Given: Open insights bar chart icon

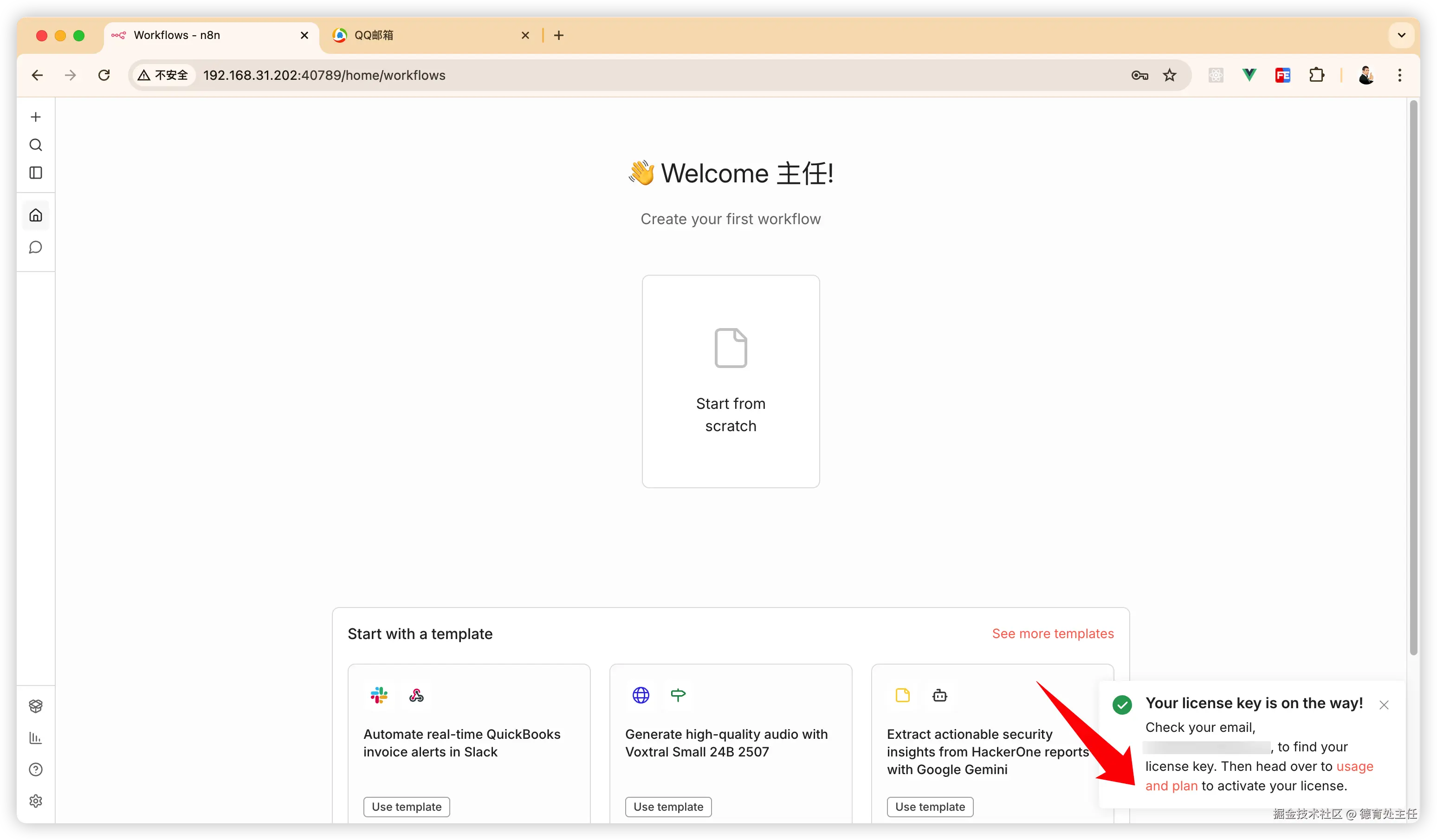Looking at the screenshot, I should 35,738.
